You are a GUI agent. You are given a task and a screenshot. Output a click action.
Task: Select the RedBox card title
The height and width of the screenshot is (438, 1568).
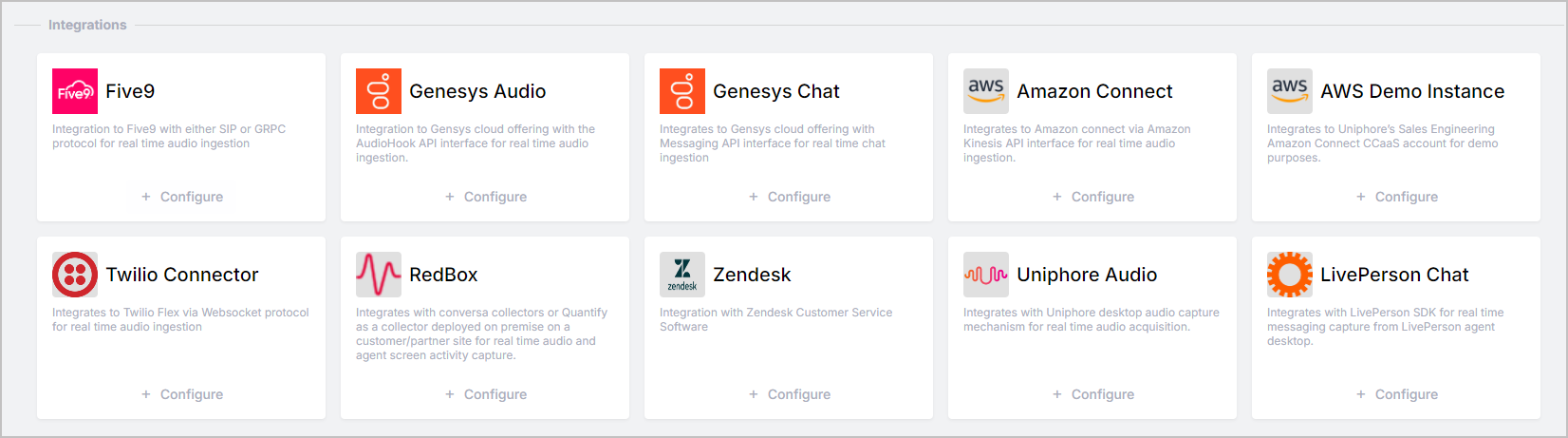coord(443,275)
